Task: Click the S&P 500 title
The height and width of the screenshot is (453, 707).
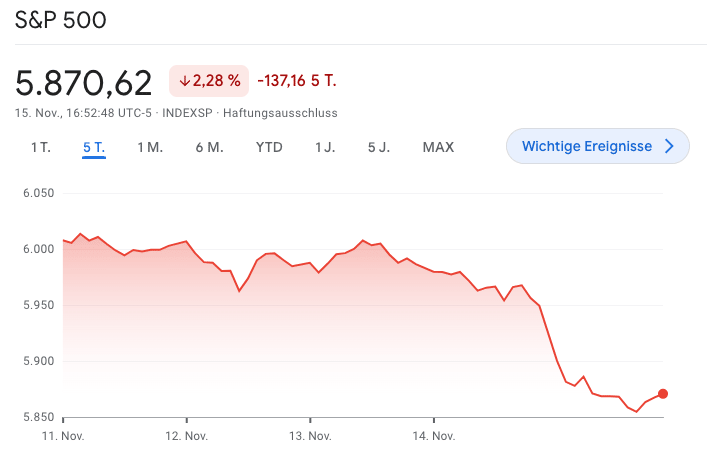Action: [60, 20]
